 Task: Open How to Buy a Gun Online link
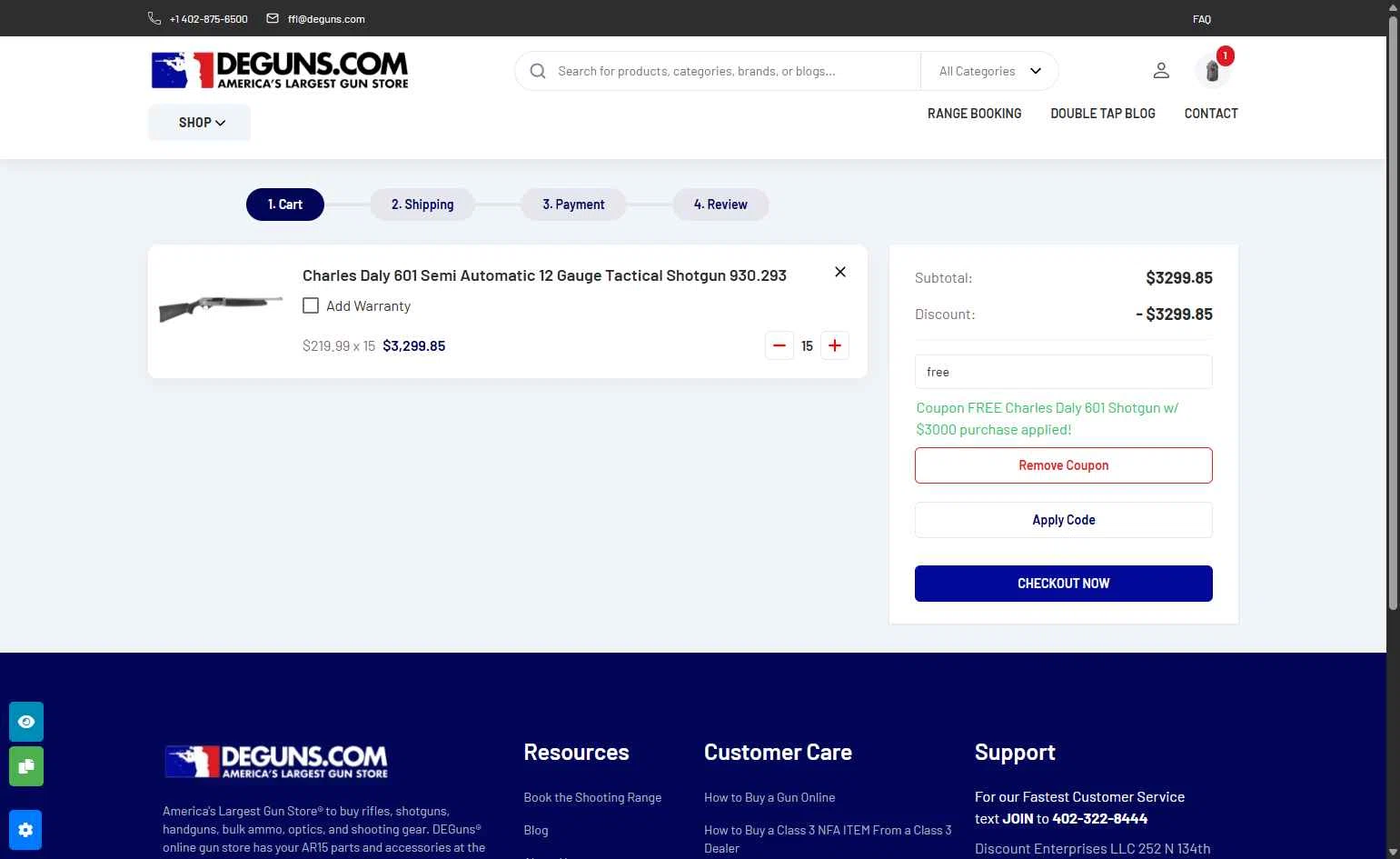pyautogui.click(x=770, y=797)
